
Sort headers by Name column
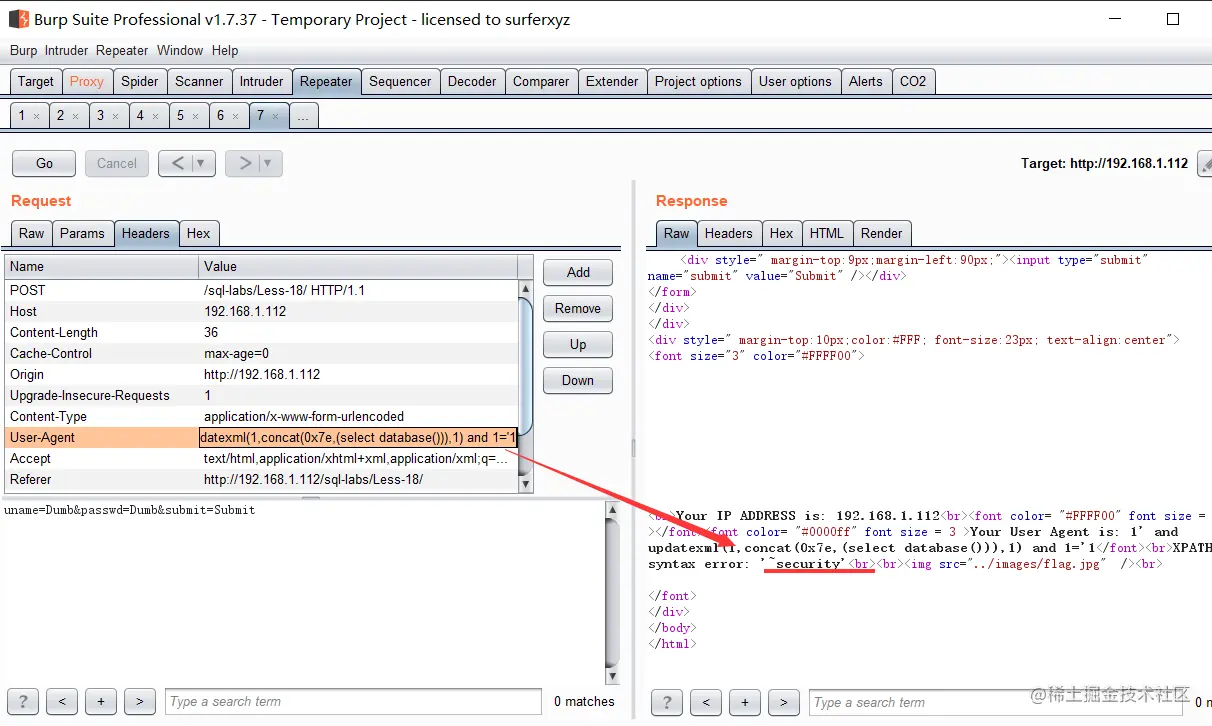click(x=102, y=266)
